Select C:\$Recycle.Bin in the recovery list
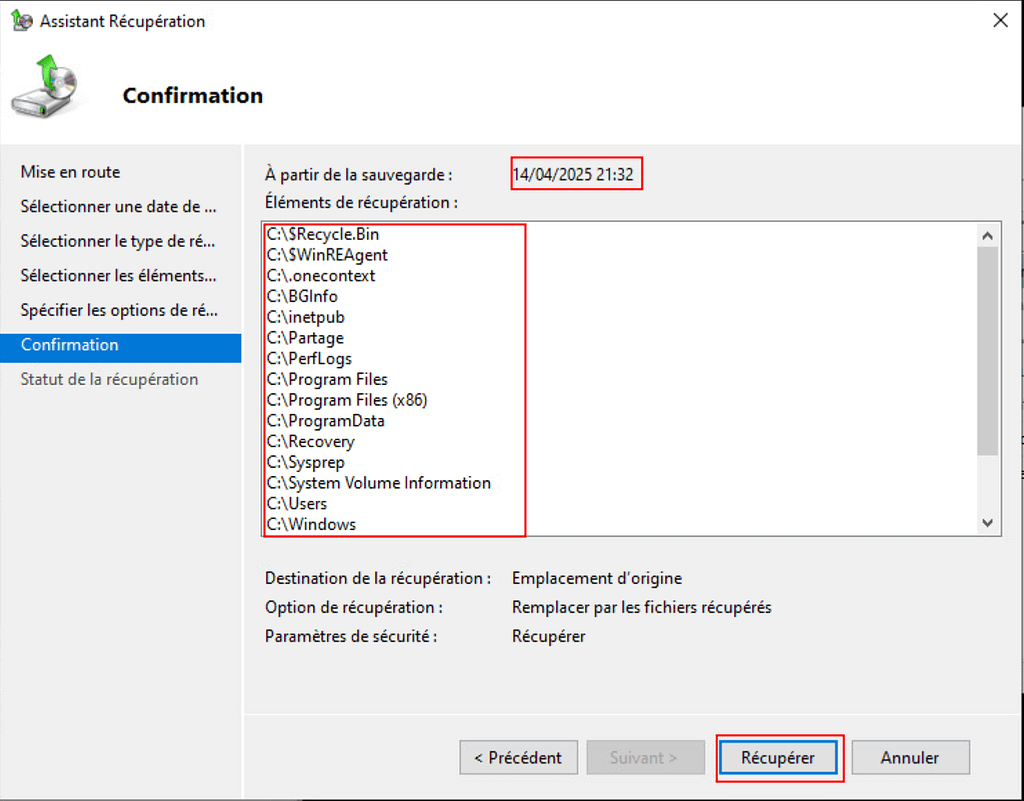 pos(323,234)
